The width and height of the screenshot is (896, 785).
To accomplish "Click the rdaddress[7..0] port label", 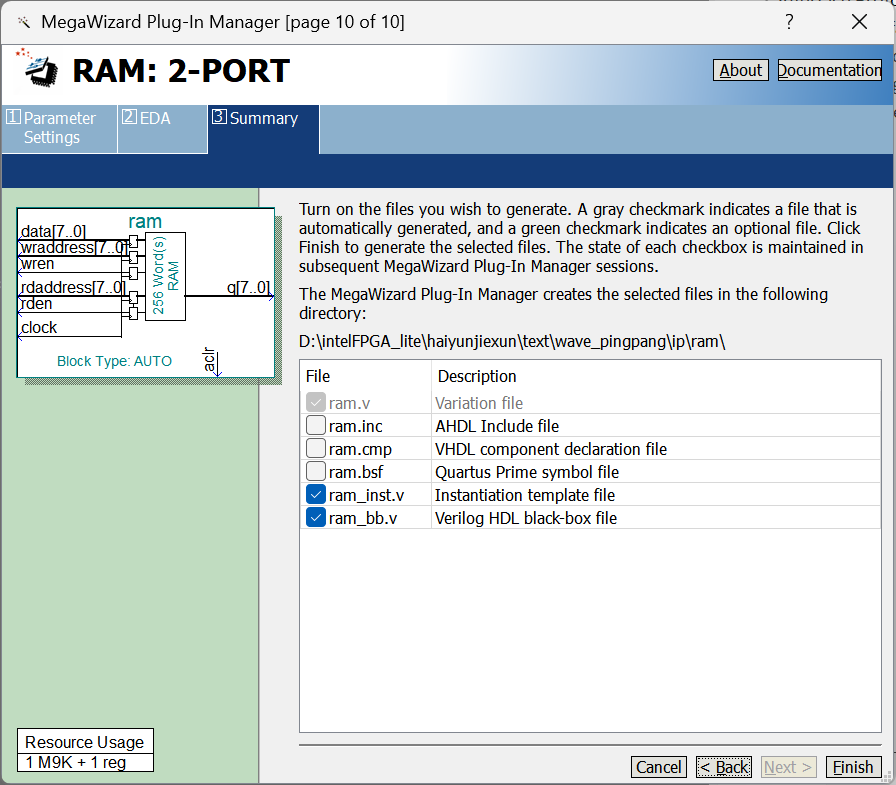I will (73, 287).
